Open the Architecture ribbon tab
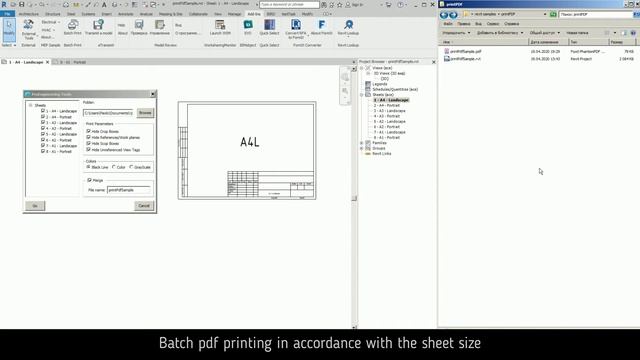The image size is (640, 360). 29,14
